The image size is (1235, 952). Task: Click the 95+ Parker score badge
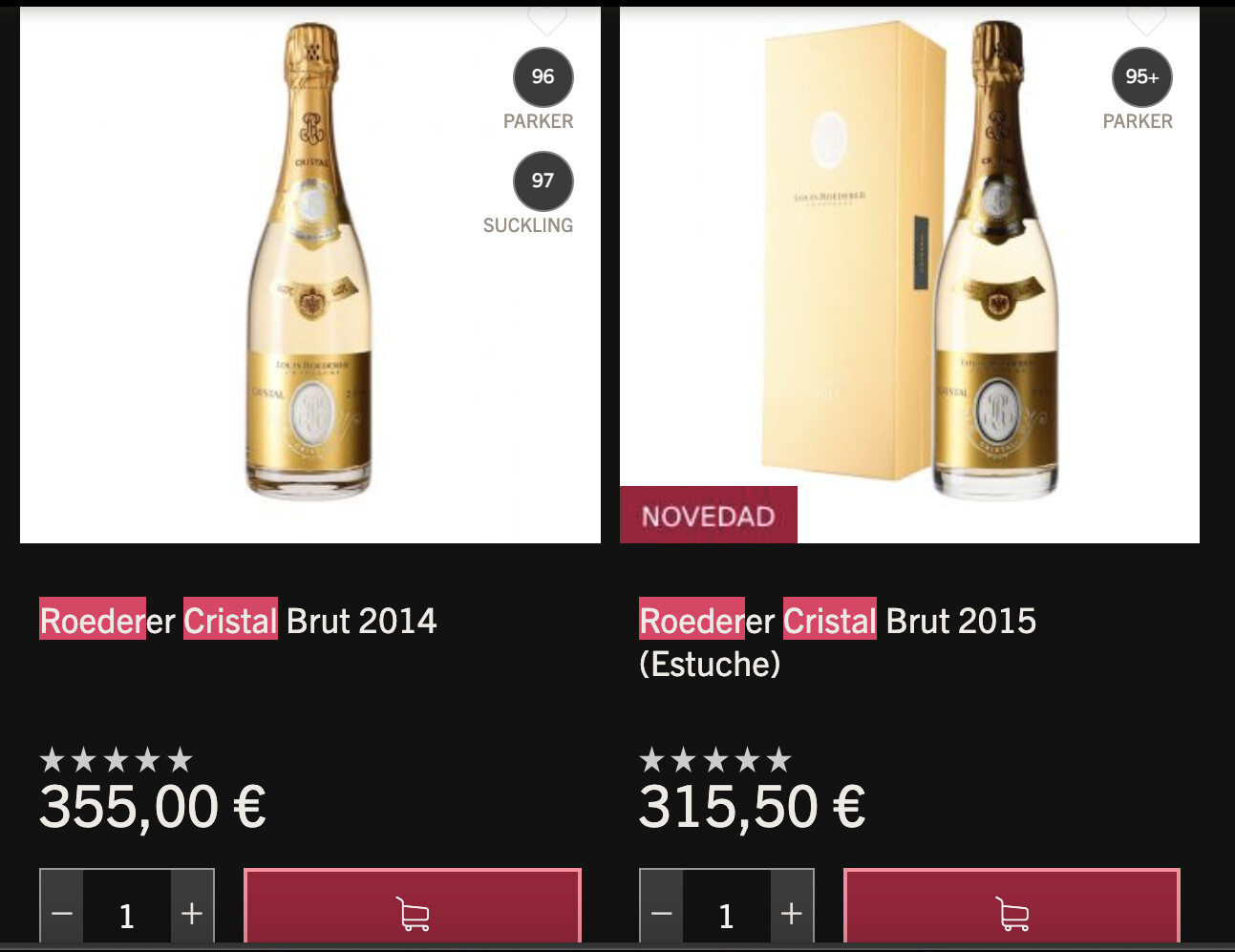(x=1141, y=77)
